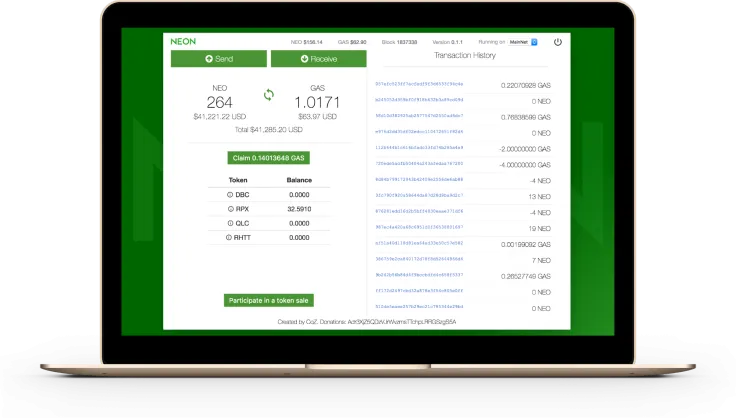Open the Send panel

(x=219, y=59)
